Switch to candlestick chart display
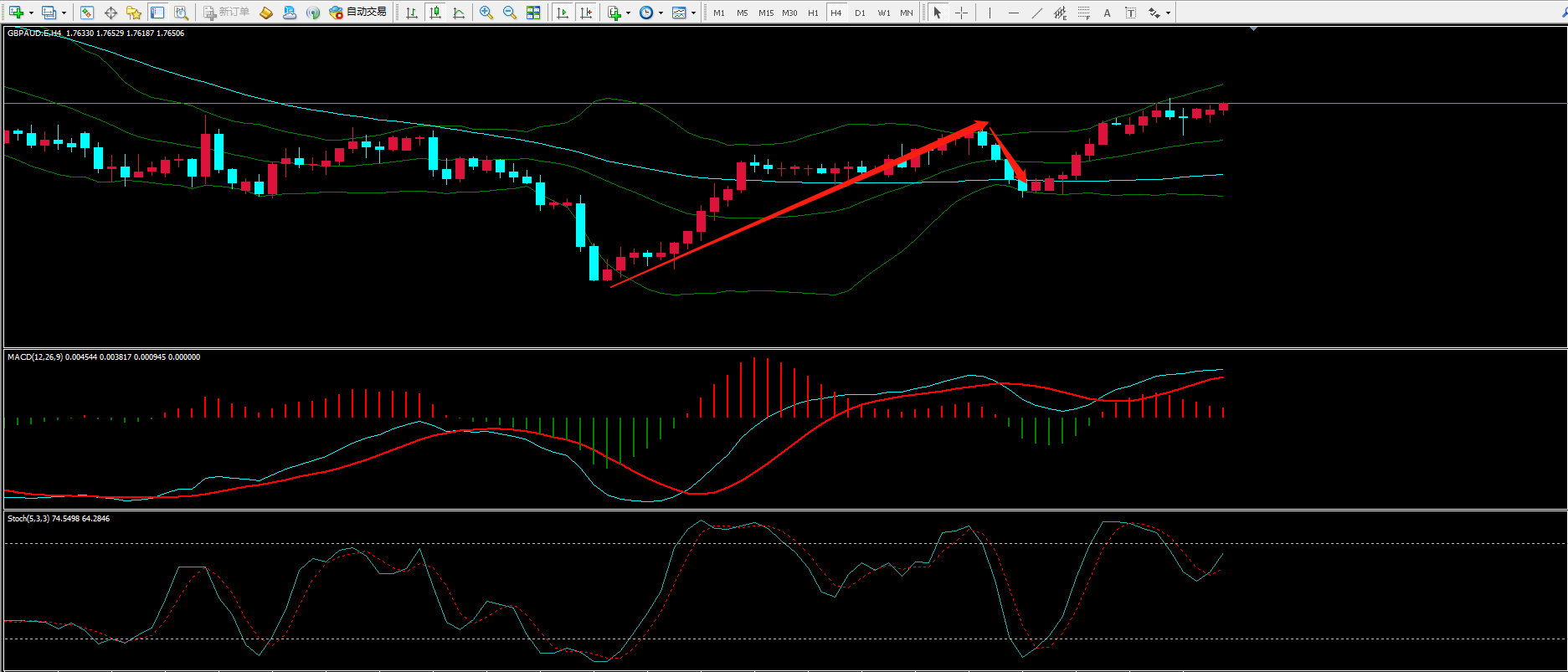Screen dimensions: 1568x672 click(x=435, y=13)
